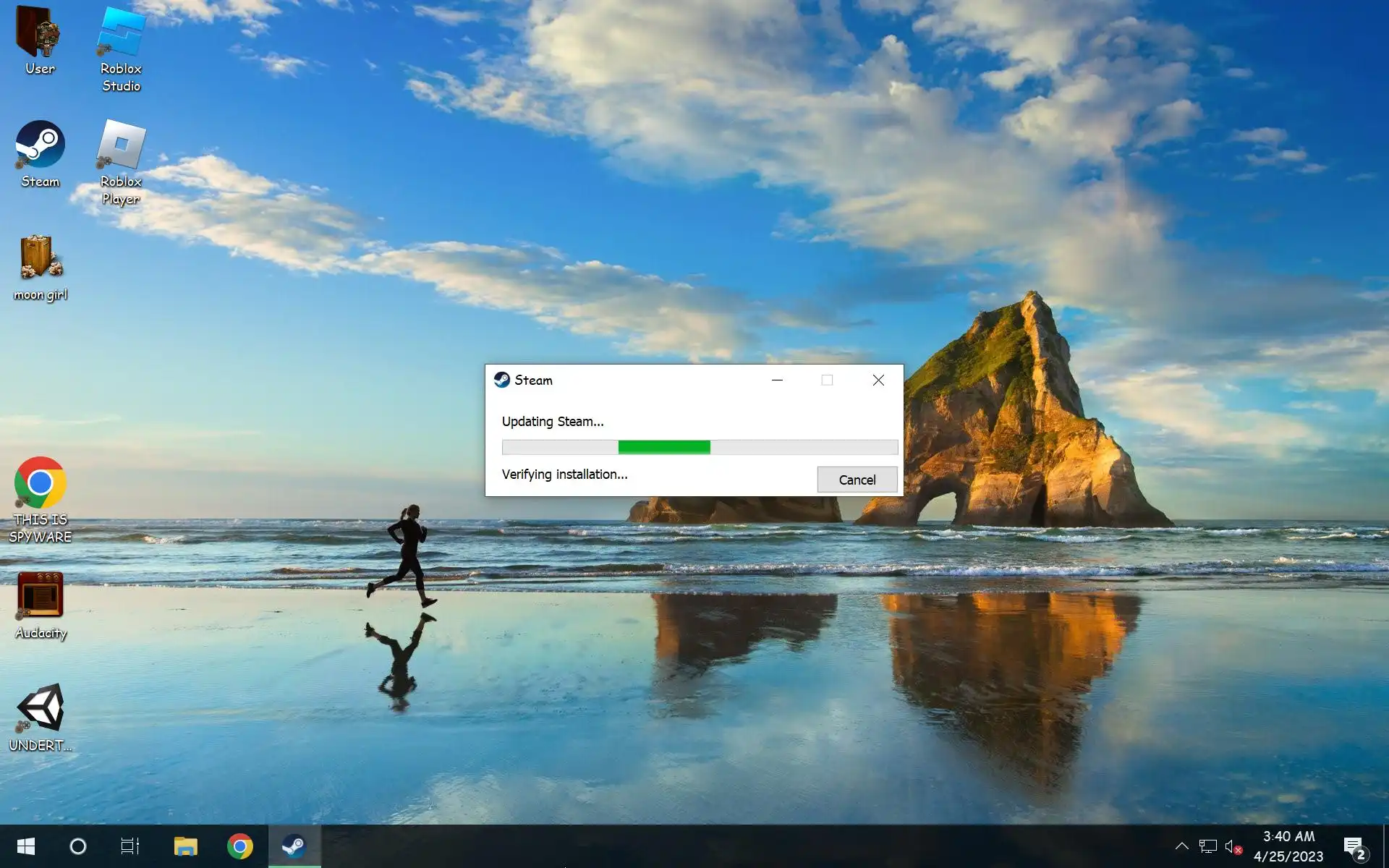1389x868 pixels.
Task: Open the notification Action Center
Action: click(1354, 846)
